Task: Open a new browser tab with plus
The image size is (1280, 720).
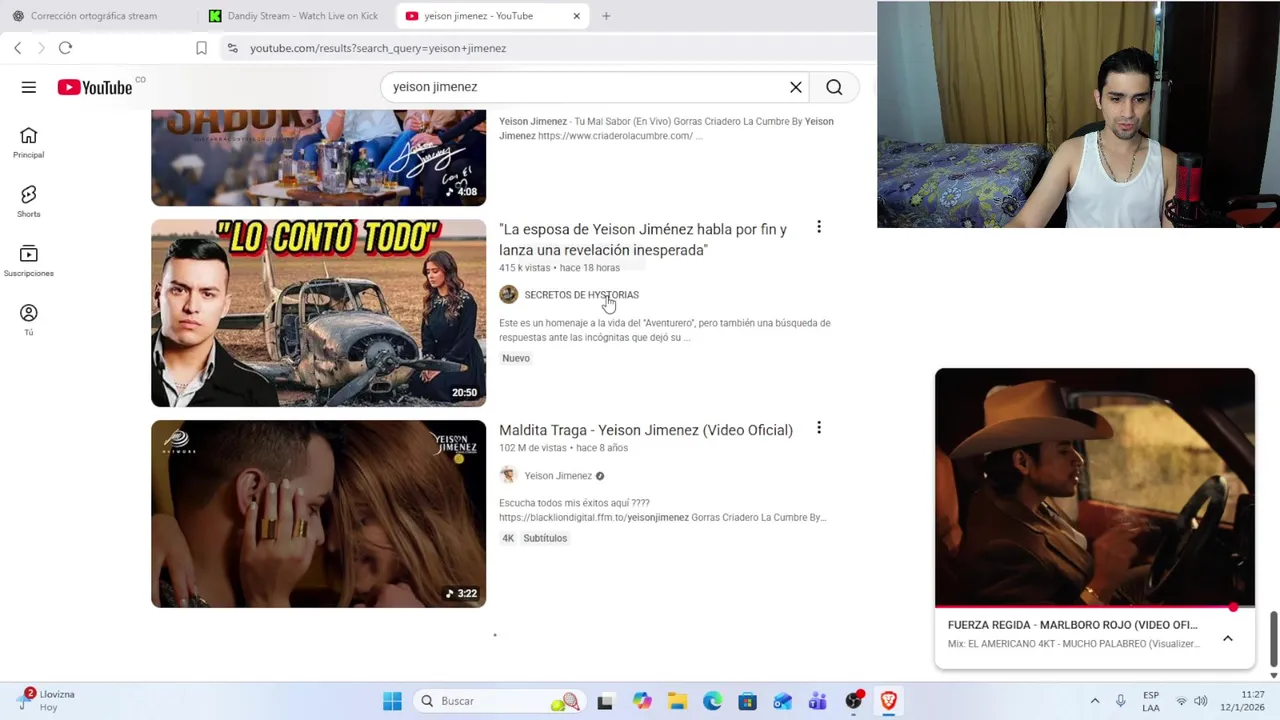Action: click(x=606, y=16)
